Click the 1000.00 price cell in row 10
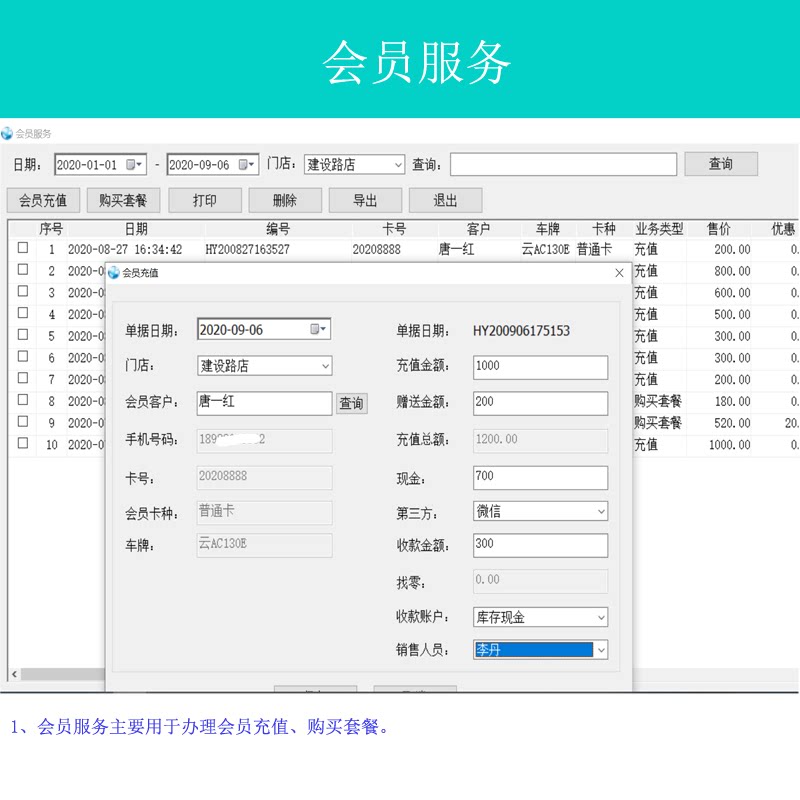Image resolution: width=800 pixels, height=800 pixels. click(730, 445)
